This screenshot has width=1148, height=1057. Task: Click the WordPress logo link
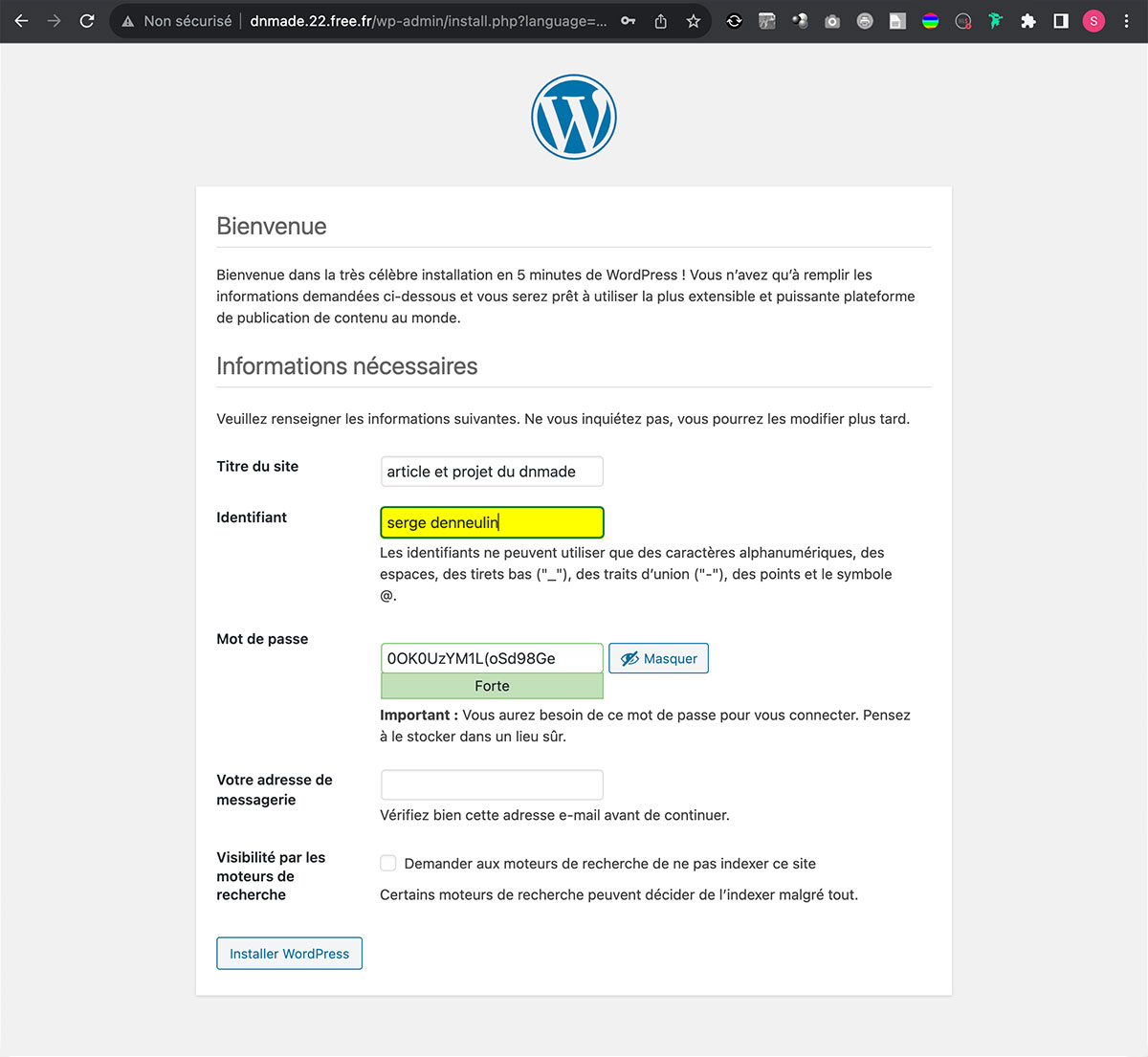574,117
